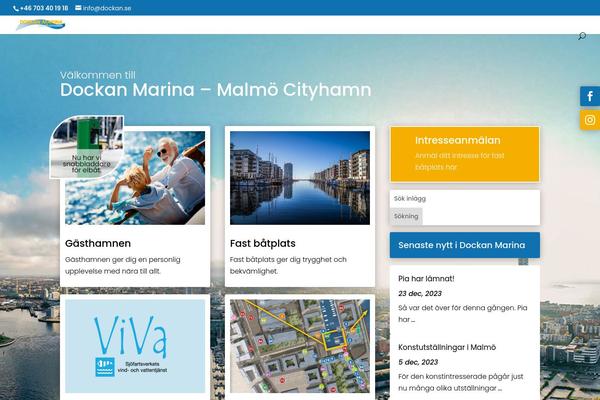This screenshot has height=400, width=600.
Task: Open the Instagram side icon
Action: pyautogui.click(x=590, y=120)
